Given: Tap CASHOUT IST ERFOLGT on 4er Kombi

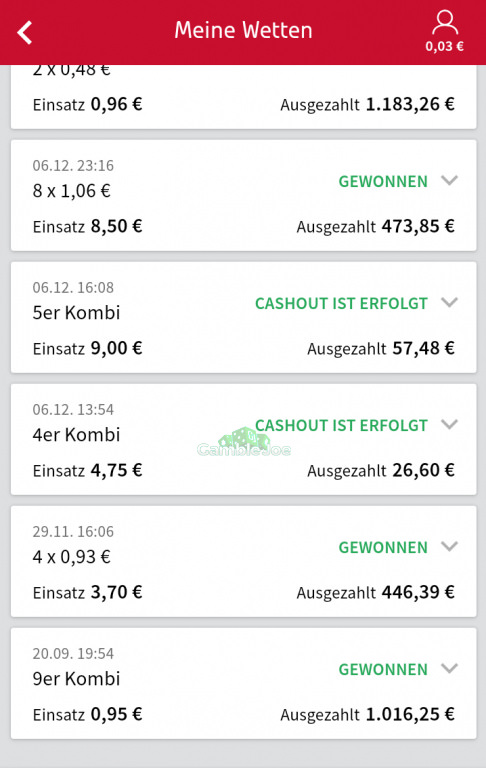Looking at the screenshot, I should (341, 425).
